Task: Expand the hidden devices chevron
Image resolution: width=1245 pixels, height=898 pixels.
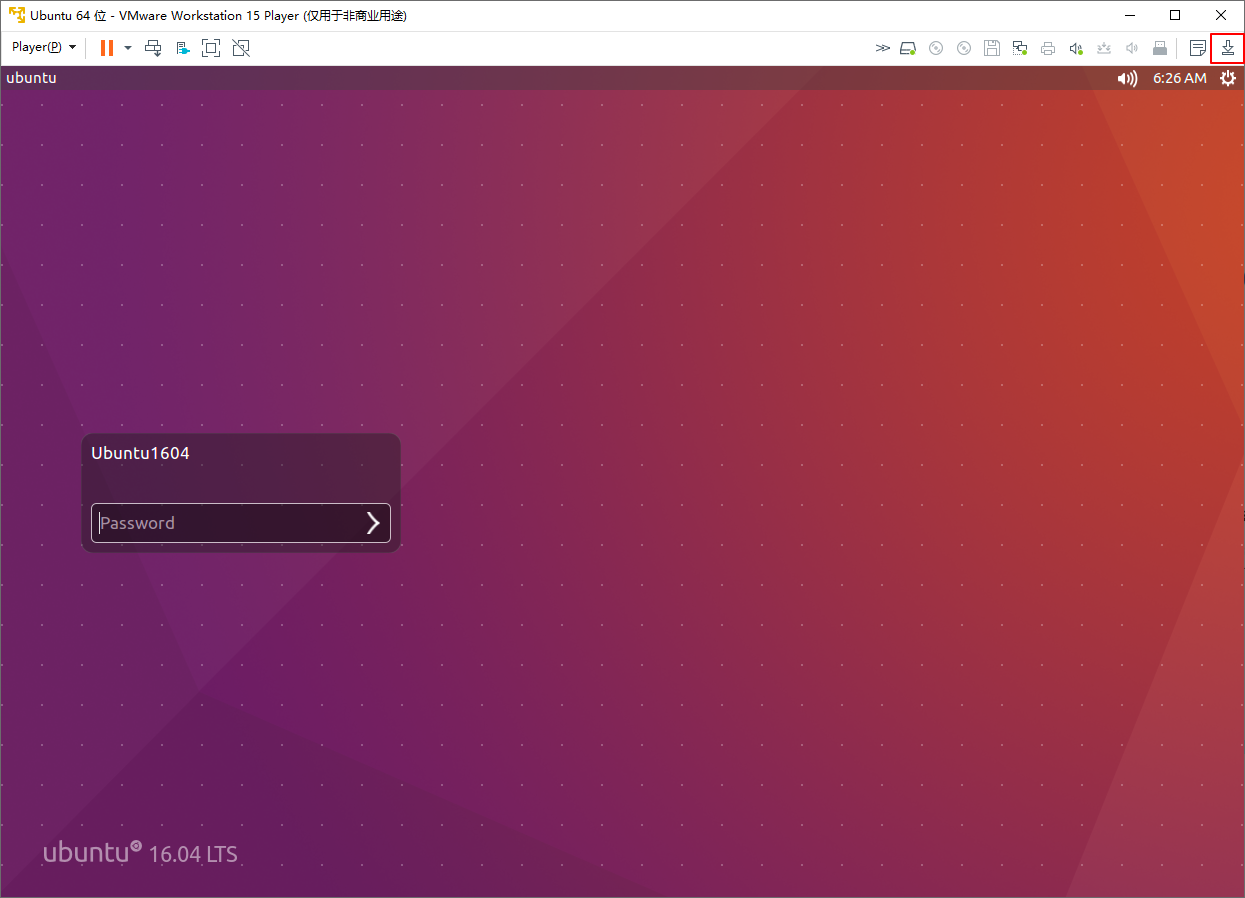Action: click(883, 47)
